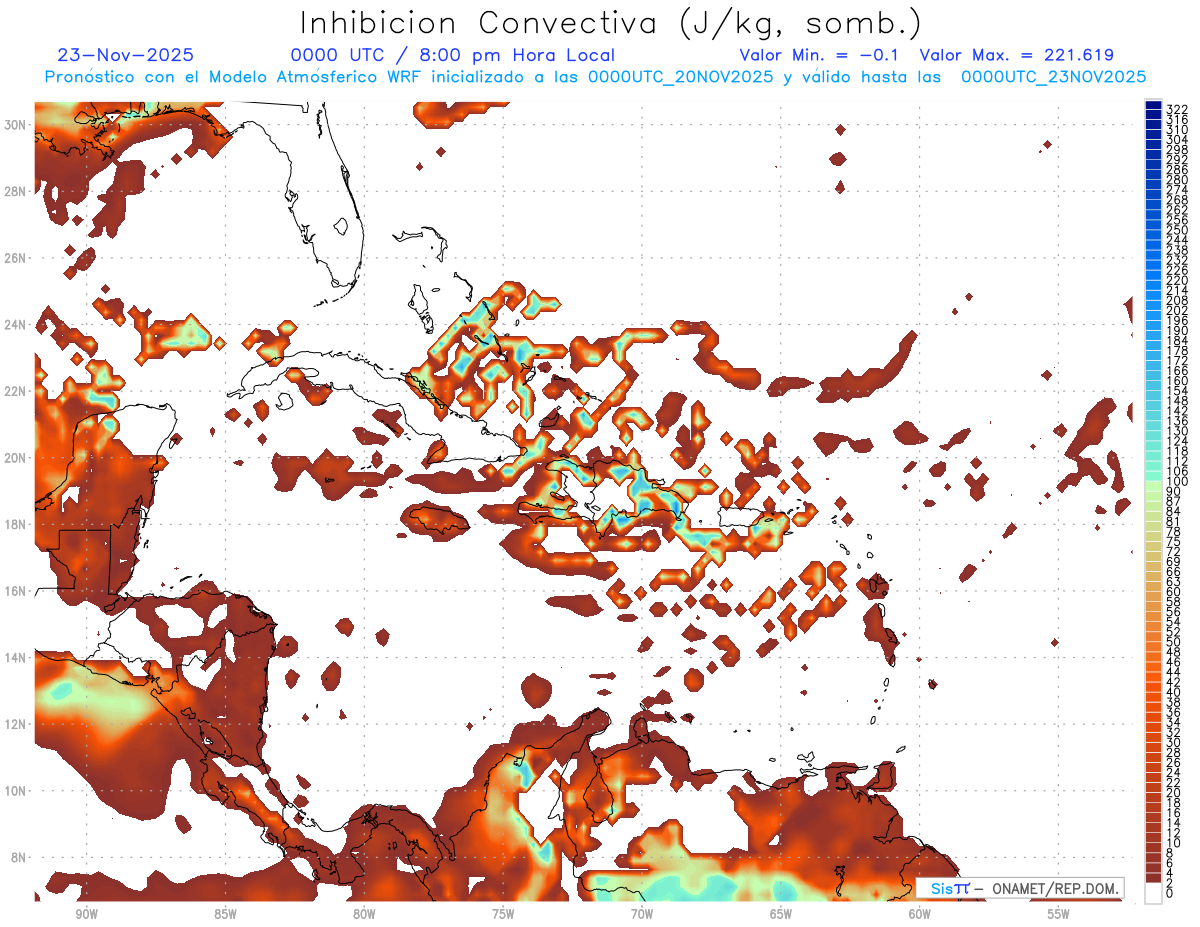Click the date label '23-Nov-2025'
Image resolution: width=1200 pixels, height=927 pixels.
tap(126, 55)
